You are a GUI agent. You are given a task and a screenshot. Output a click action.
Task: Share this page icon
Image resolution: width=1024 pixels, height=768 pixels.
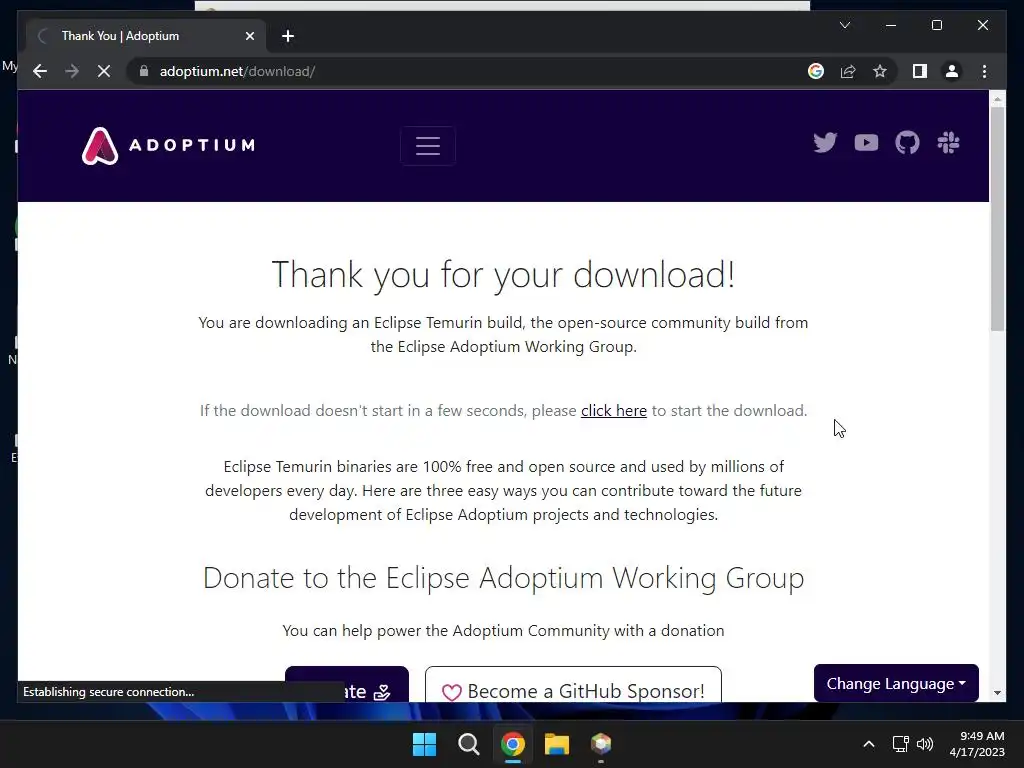click(848, 71)
